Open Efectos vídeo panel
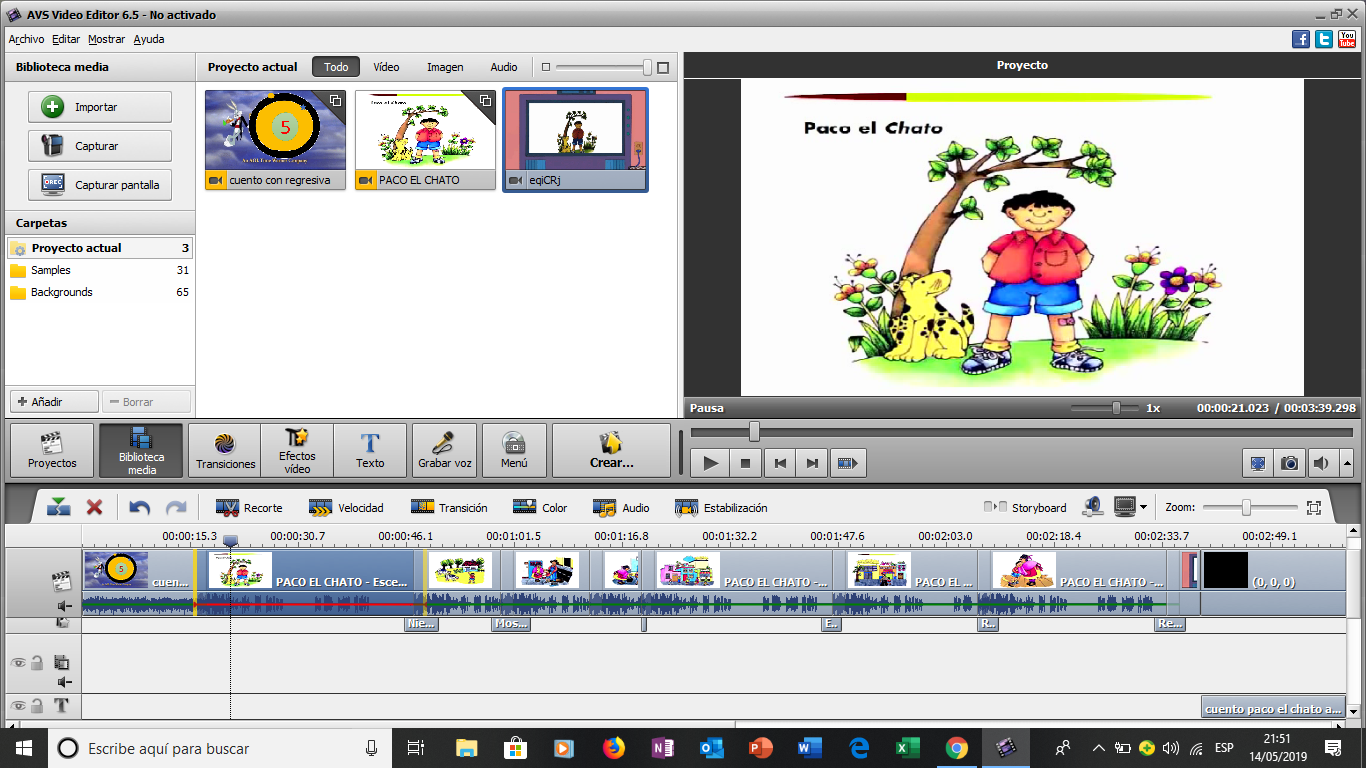 (297, 450)
